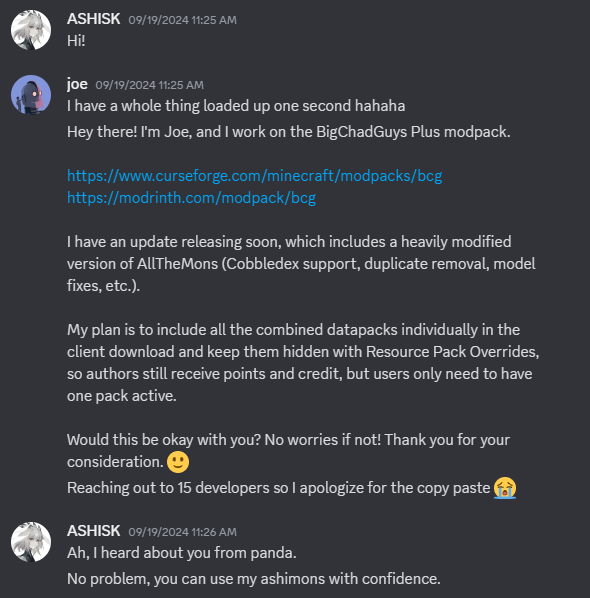Click the 'Hi!' message text

pos(76,41)
